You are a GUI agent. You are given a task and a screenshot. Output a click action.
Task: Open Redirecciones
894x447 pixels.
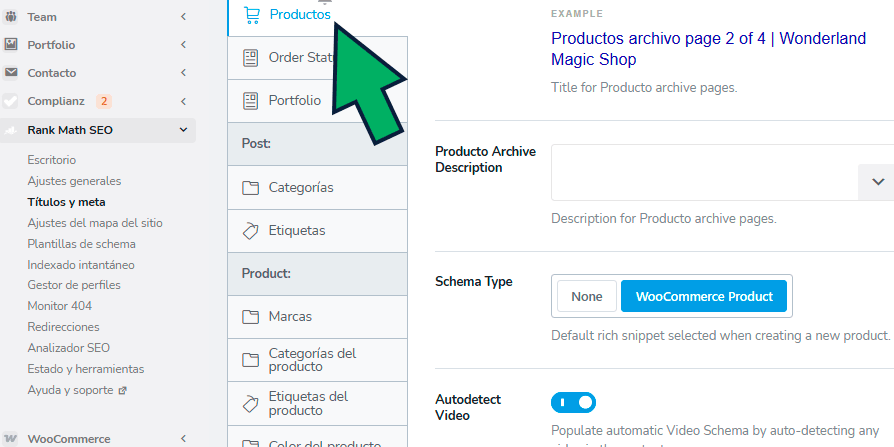click(x=63, y=327)
